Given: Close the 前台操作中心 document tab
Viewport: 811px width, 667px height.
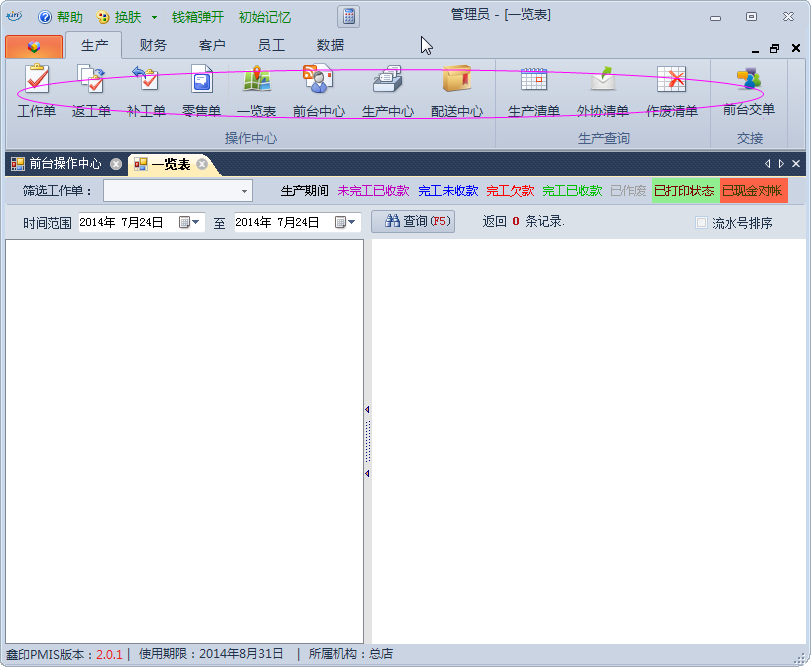Looking at the screenshot, I should pyautogui.click(x=116, y=164).
